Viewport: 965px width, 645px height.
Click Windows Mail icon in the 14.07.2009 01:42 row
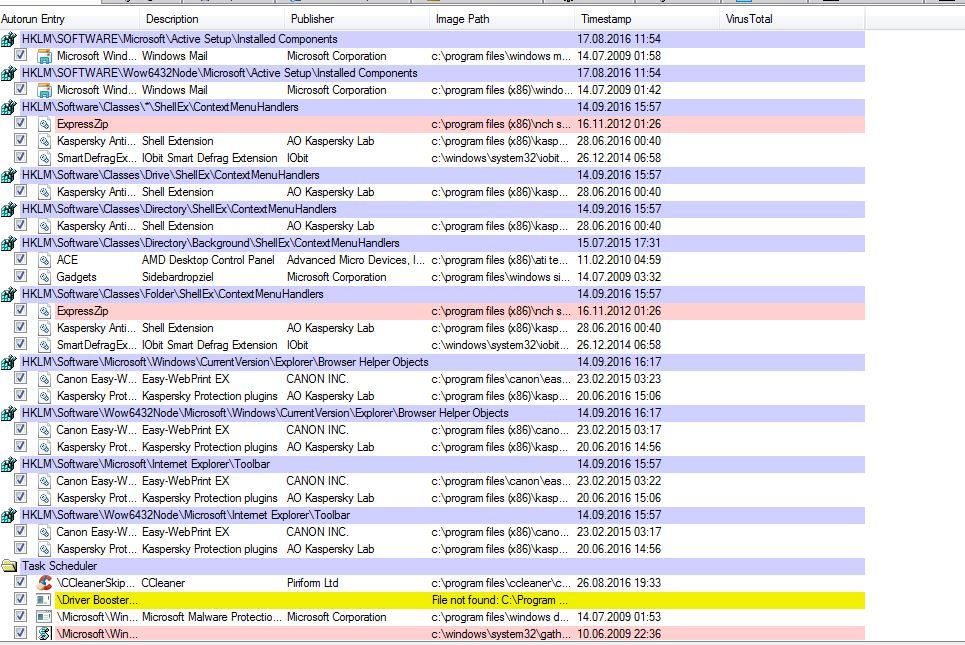tap(44, 90)
